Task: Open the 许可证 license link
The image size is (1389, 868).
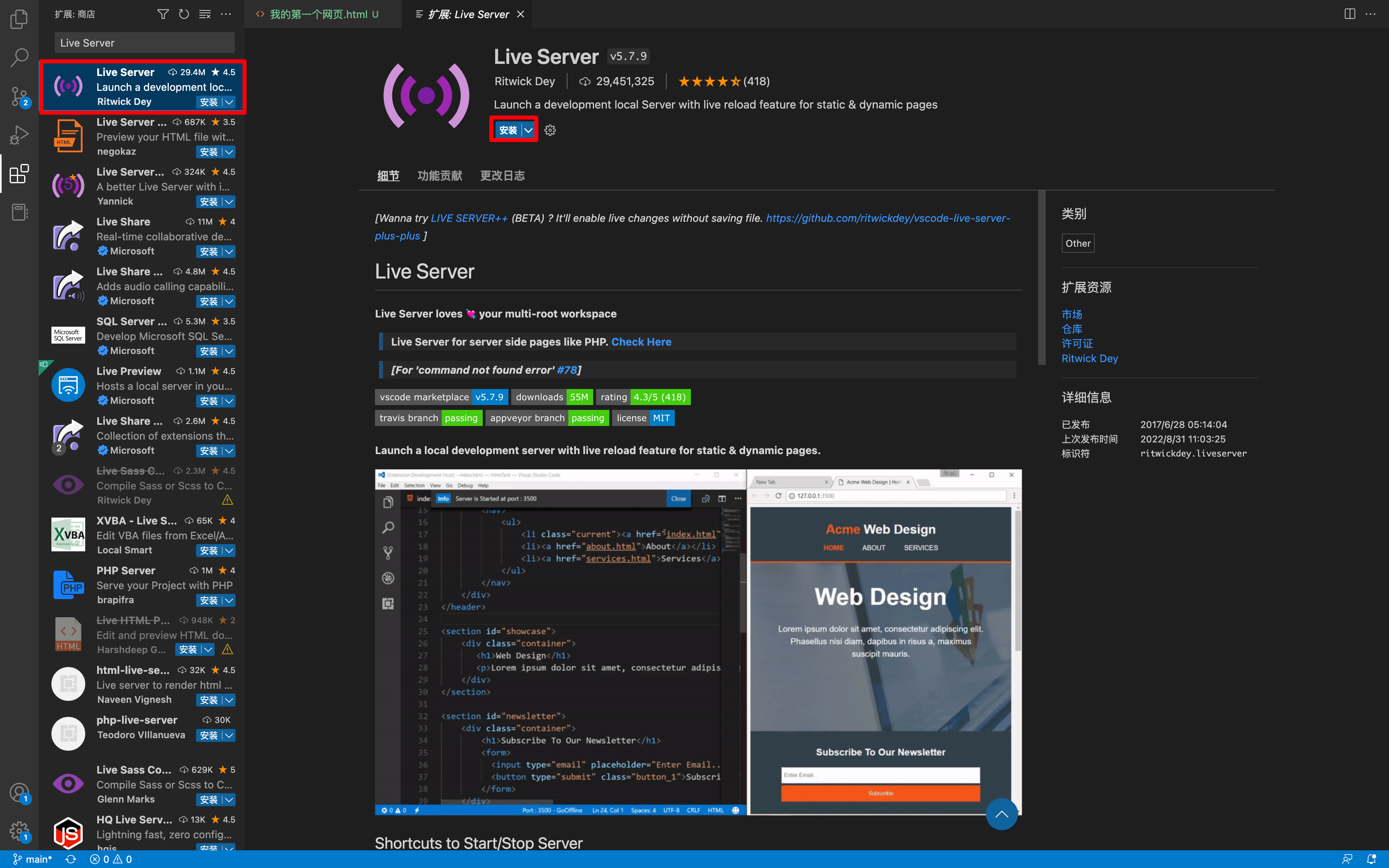Action: point(1077,343)
